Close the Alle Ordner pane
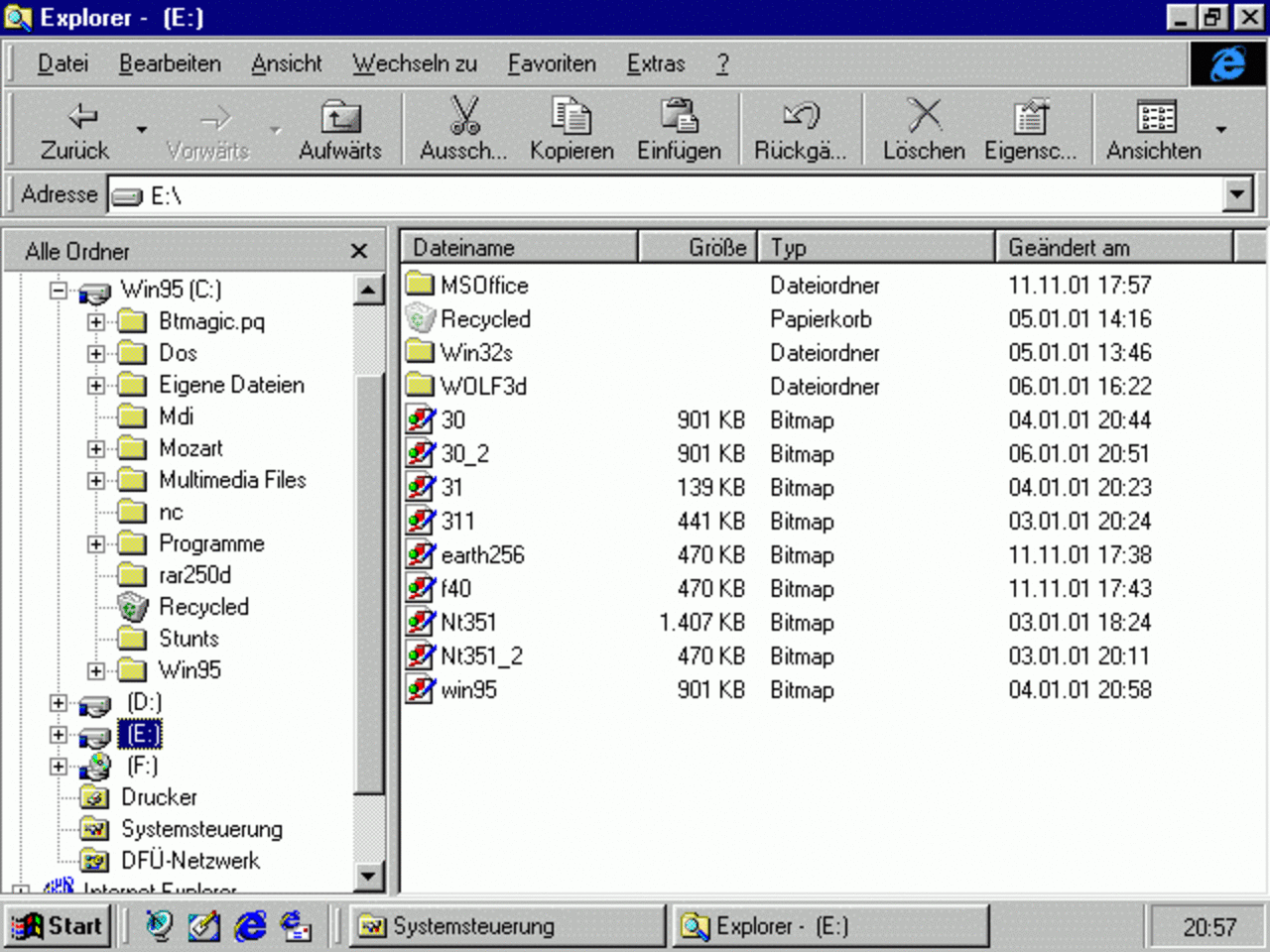This screenshot has height=952, width=1270. point(359,251)
